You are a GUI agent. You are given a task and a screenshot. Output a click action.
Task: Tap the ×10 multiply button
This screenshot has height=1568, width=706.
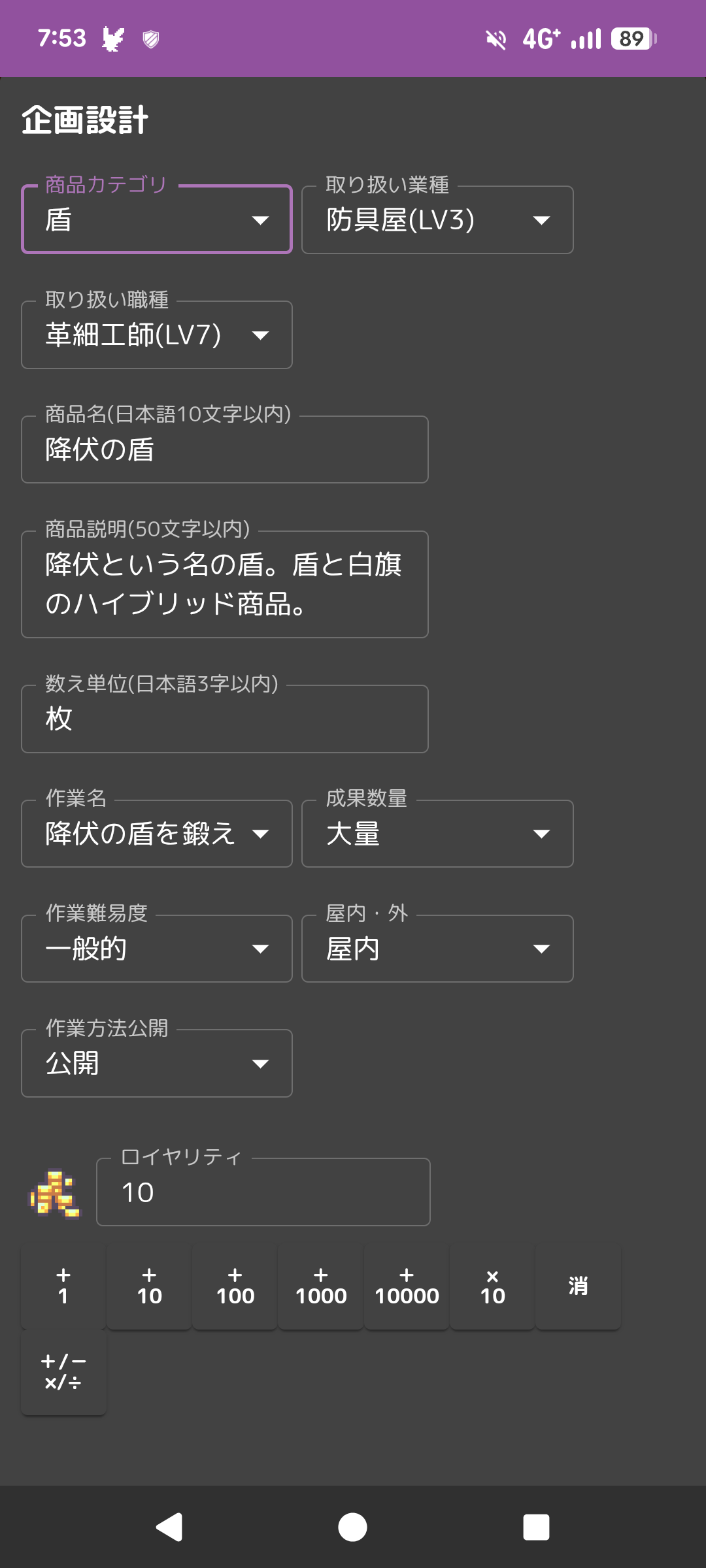tap(492, 1287)
